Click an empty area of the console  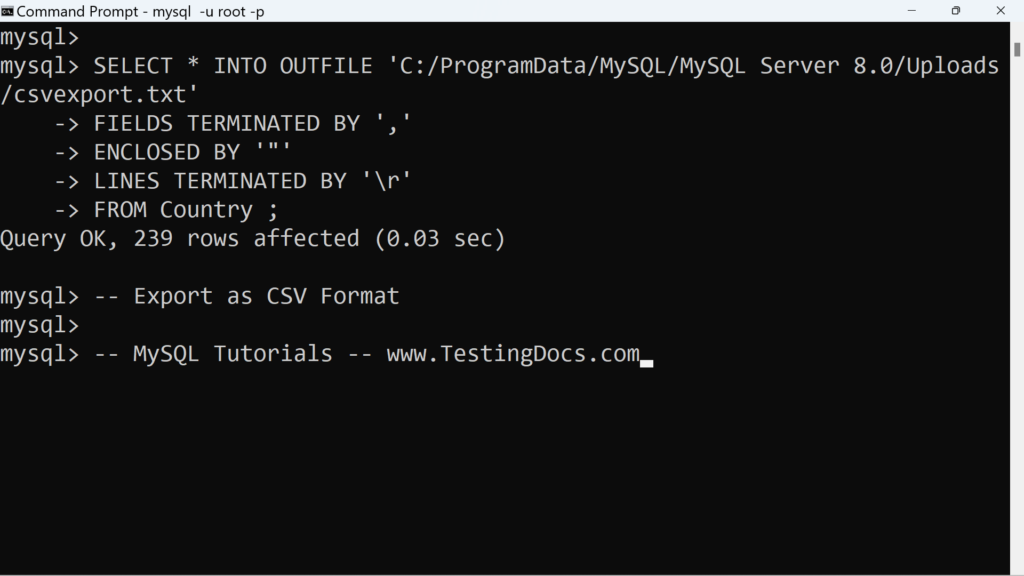pos(500,470)
